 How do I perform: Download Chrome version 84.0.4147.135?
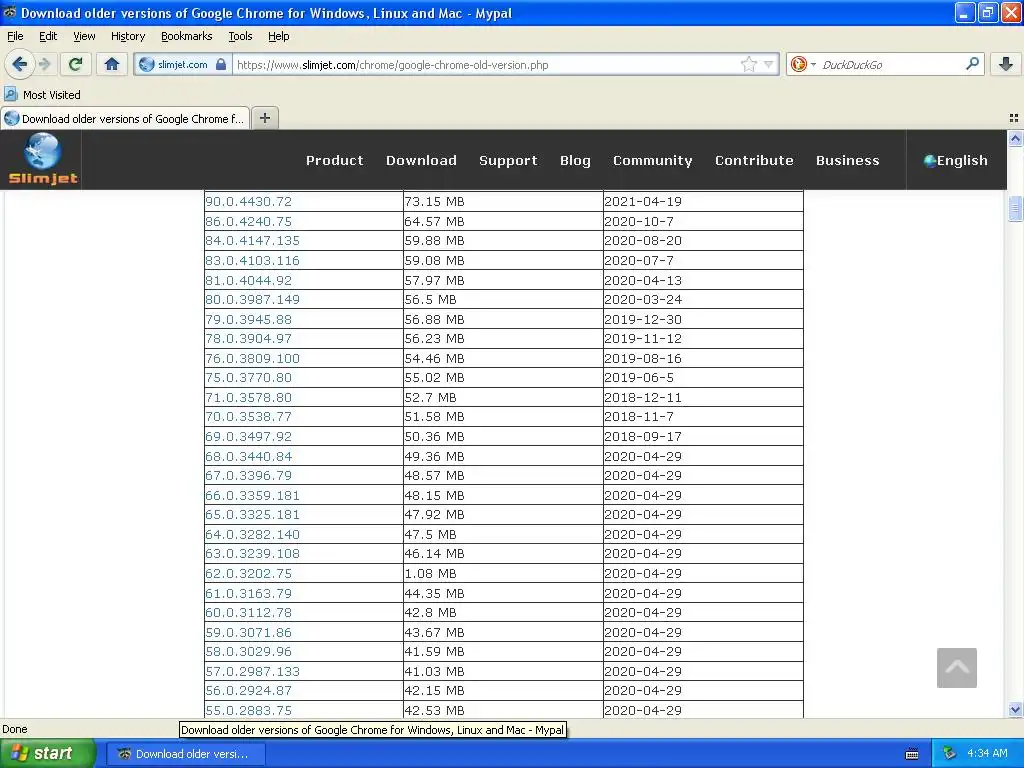tap(252, 240)
